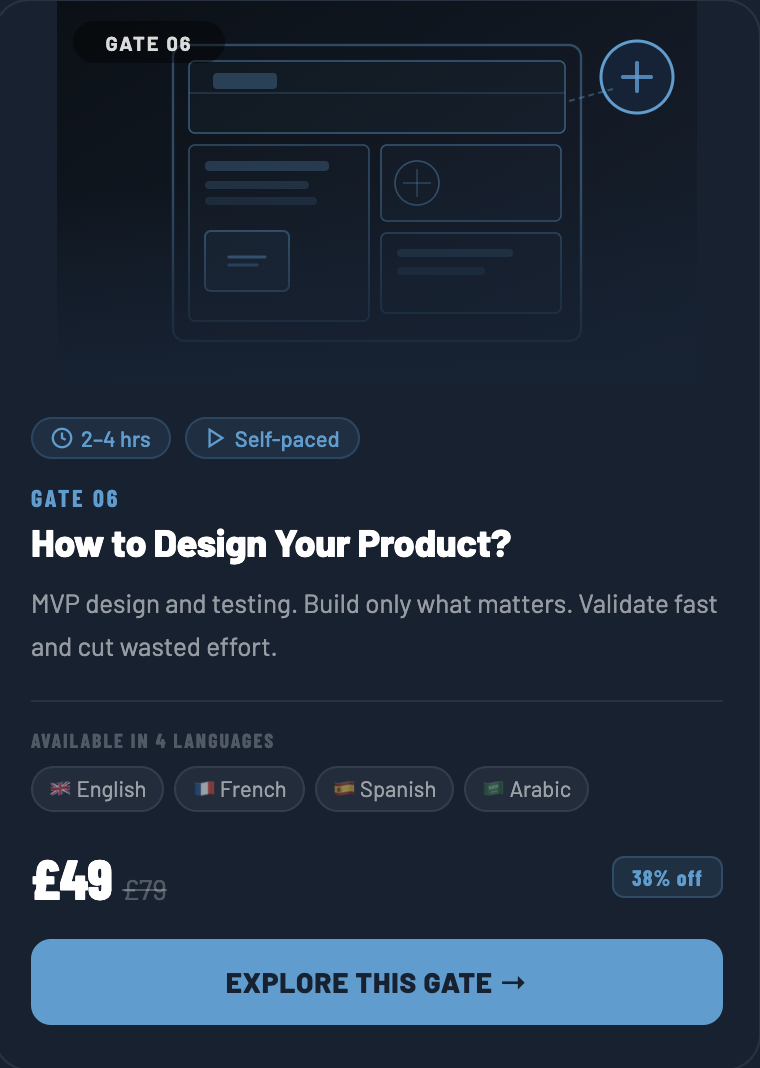Choose the Spanish language pill
The image size is (760, 1068).
[x=384, y=789]
